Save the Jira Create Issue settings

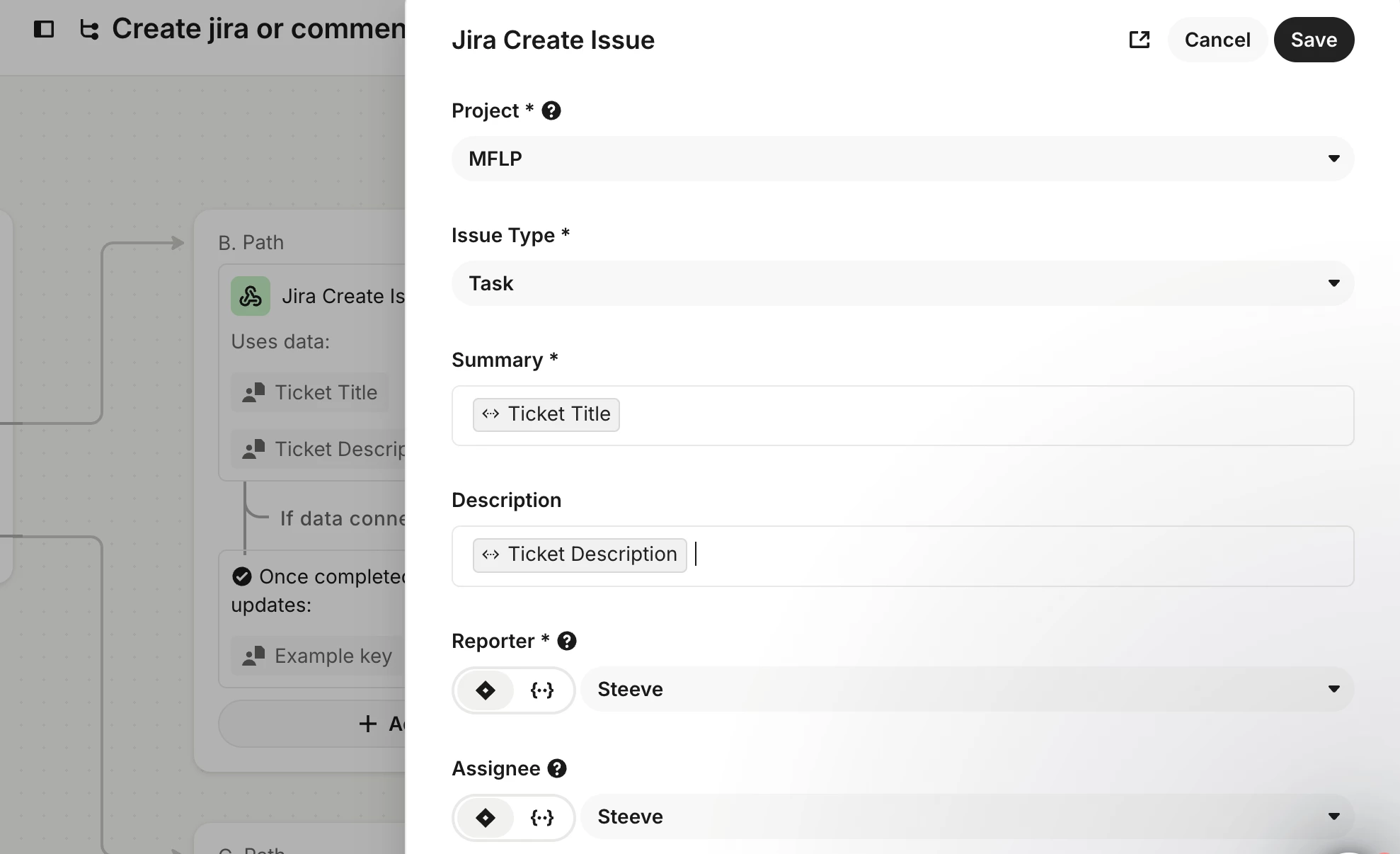coord(1314,40)
